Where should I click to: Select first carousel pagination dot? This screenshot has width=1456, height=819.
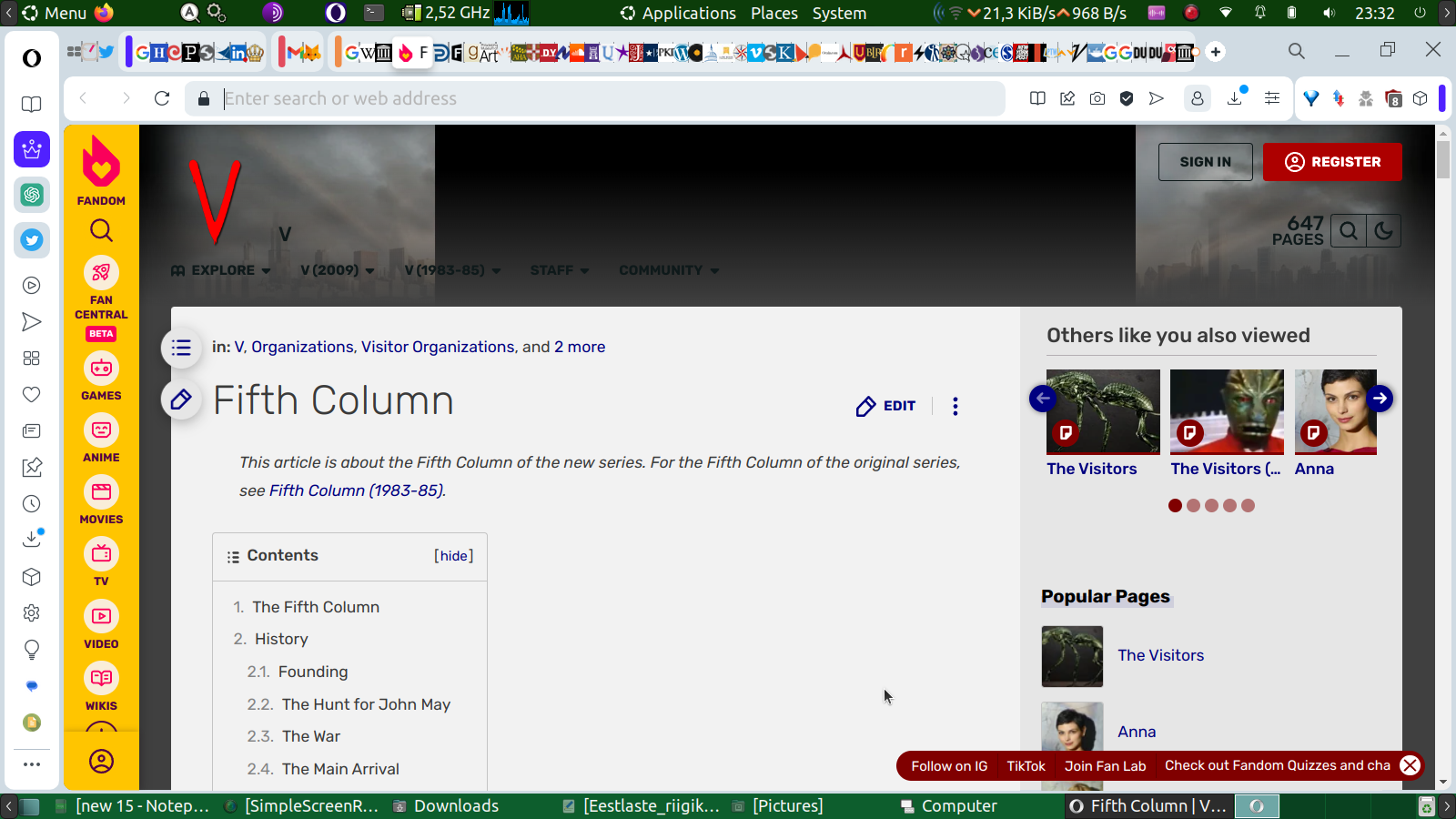1175,506
